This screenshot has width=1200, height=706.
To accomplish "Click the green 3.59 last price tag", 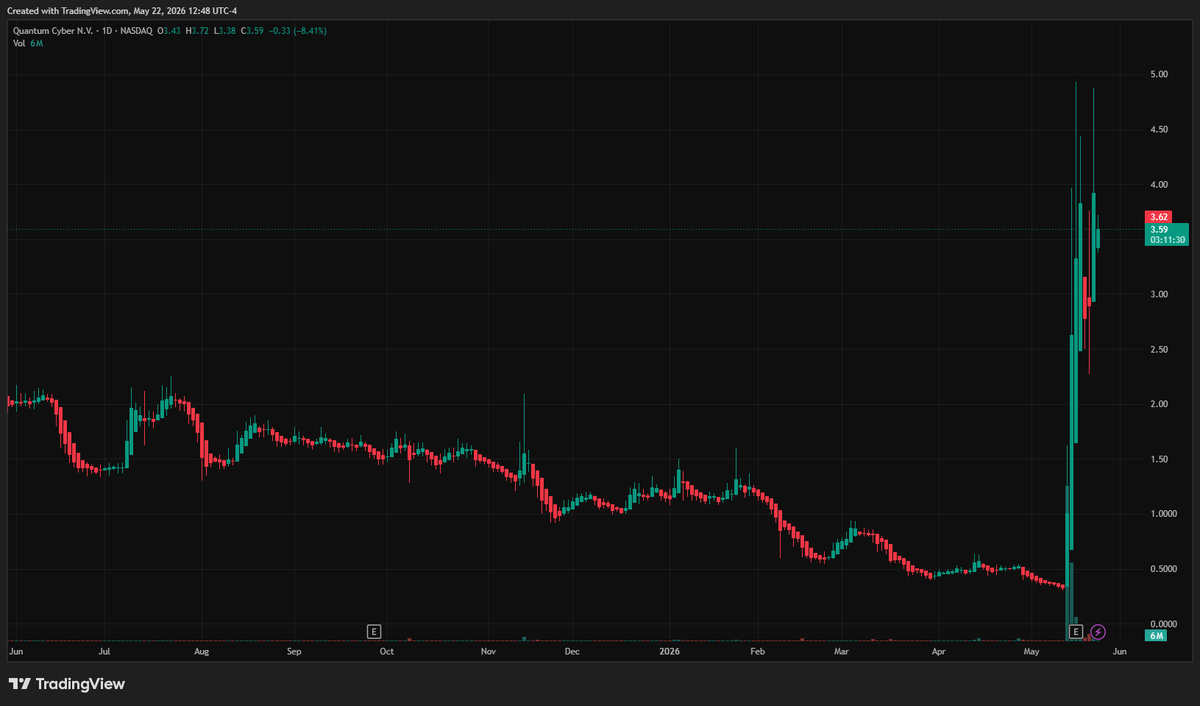I will [x=1160, y=229].
